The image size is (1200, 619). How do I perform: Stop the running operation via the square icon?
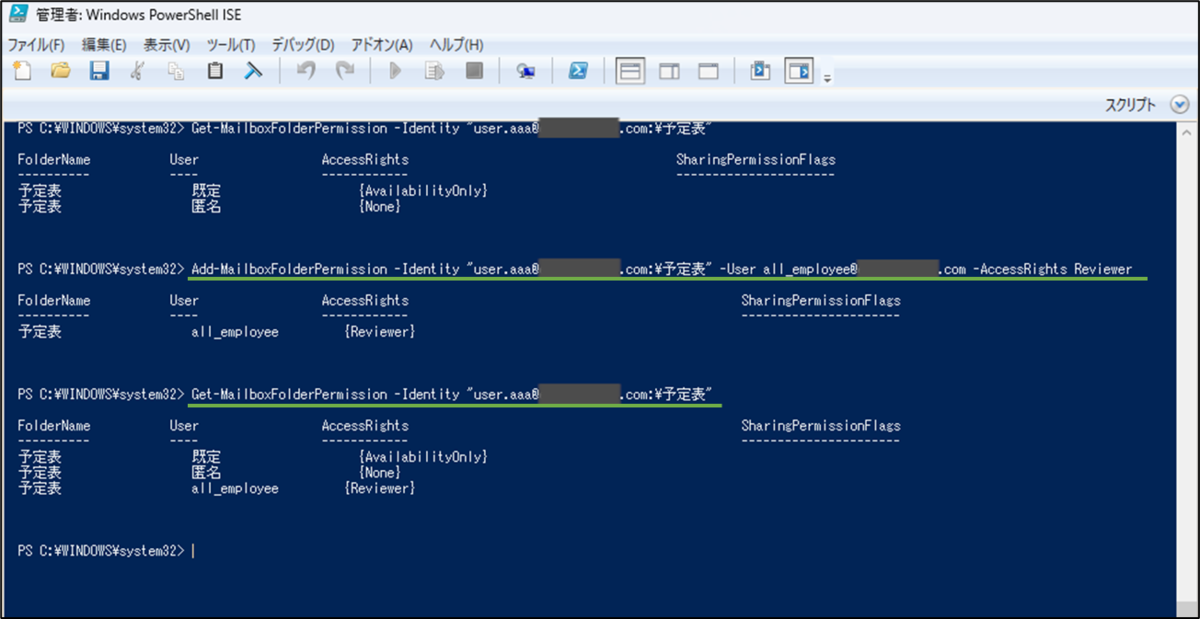point(473,70)
